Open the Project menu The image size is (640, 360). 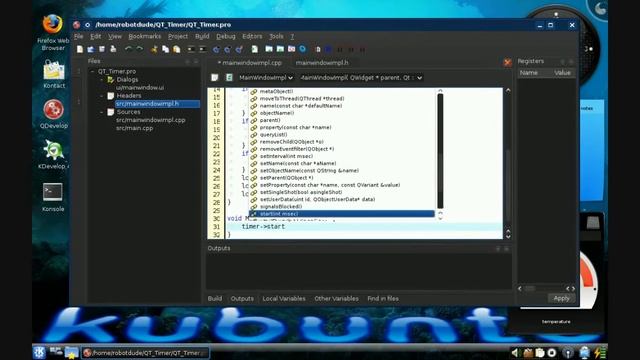[x=178, y=36]
